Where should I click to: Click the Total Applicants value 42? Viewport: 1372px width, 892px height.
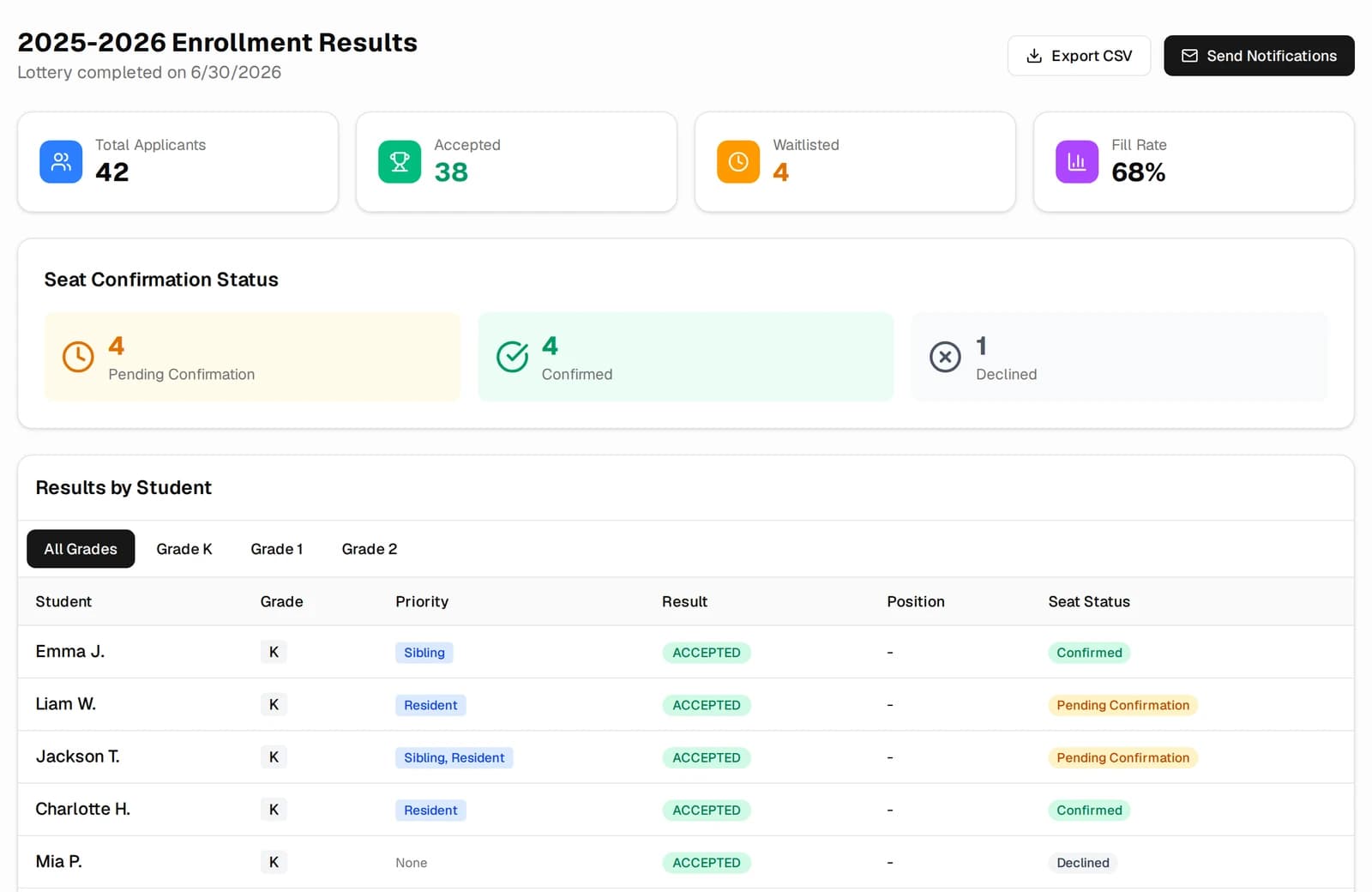pos(112,172)
